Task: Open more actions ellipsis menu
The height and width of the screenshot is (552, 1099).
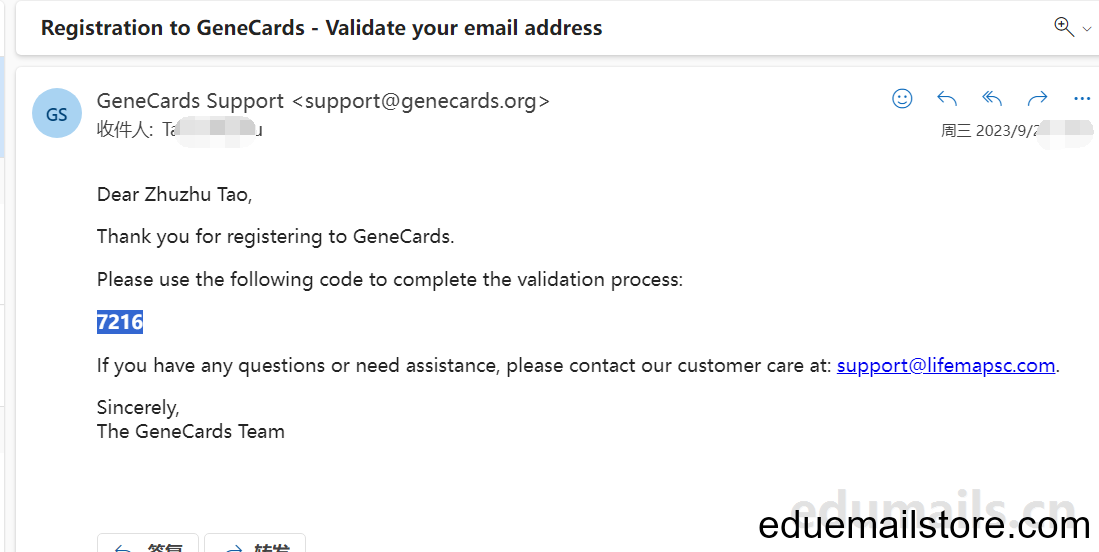Action: click(x=1082, y=99)
